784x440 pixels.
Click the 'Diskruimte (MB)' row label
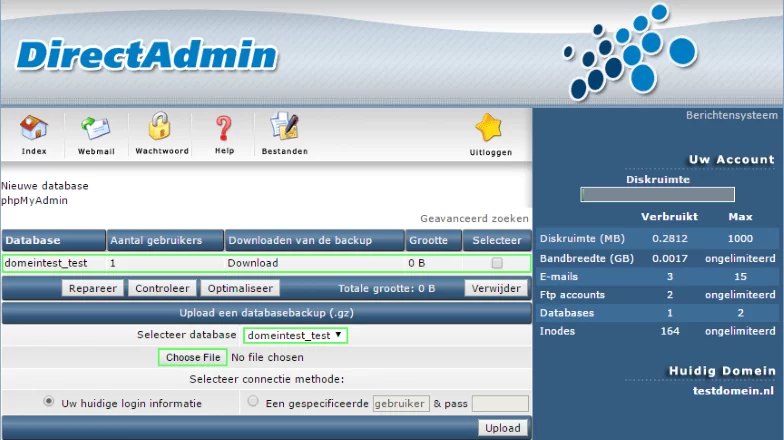click(x=582, y=238)
